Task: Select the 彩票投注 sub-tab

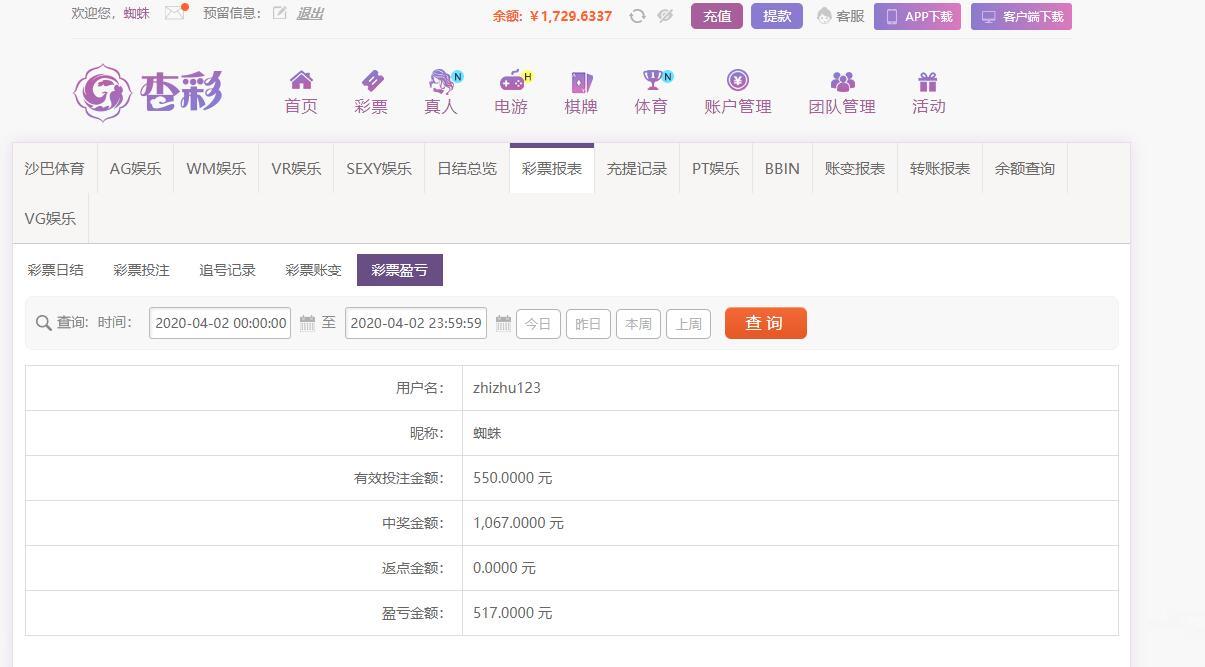Action: (141, 270)
